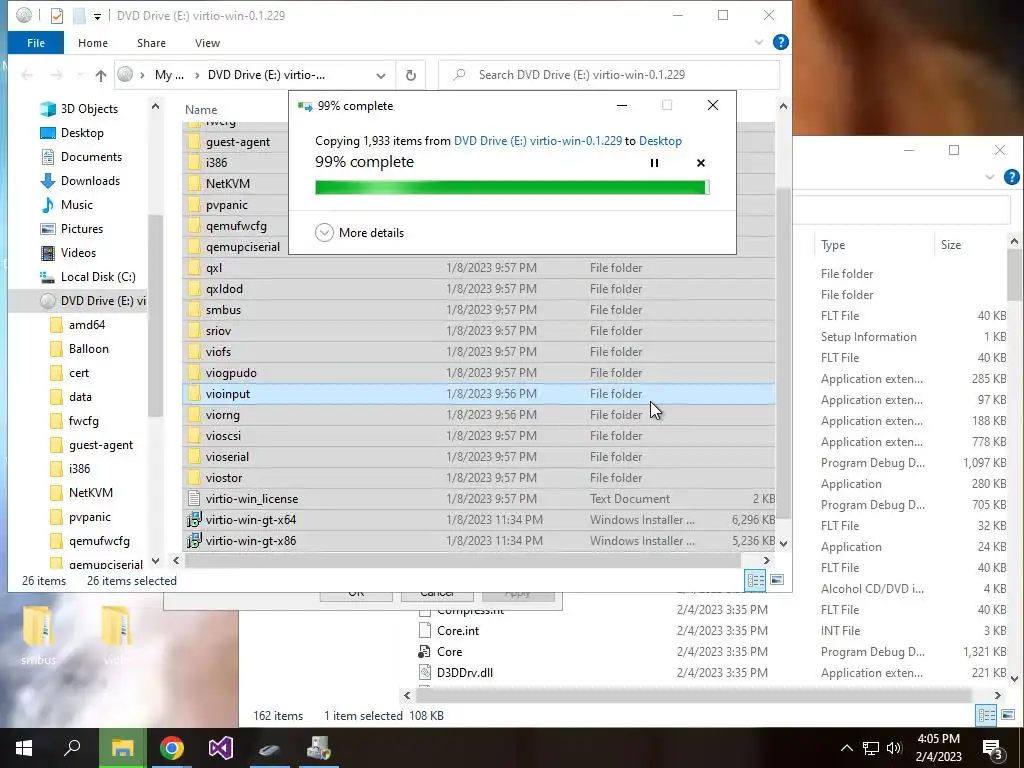Open the address bar history dropdown
This screenshot has width=1024, height=768.
click(x=381, y=75)
